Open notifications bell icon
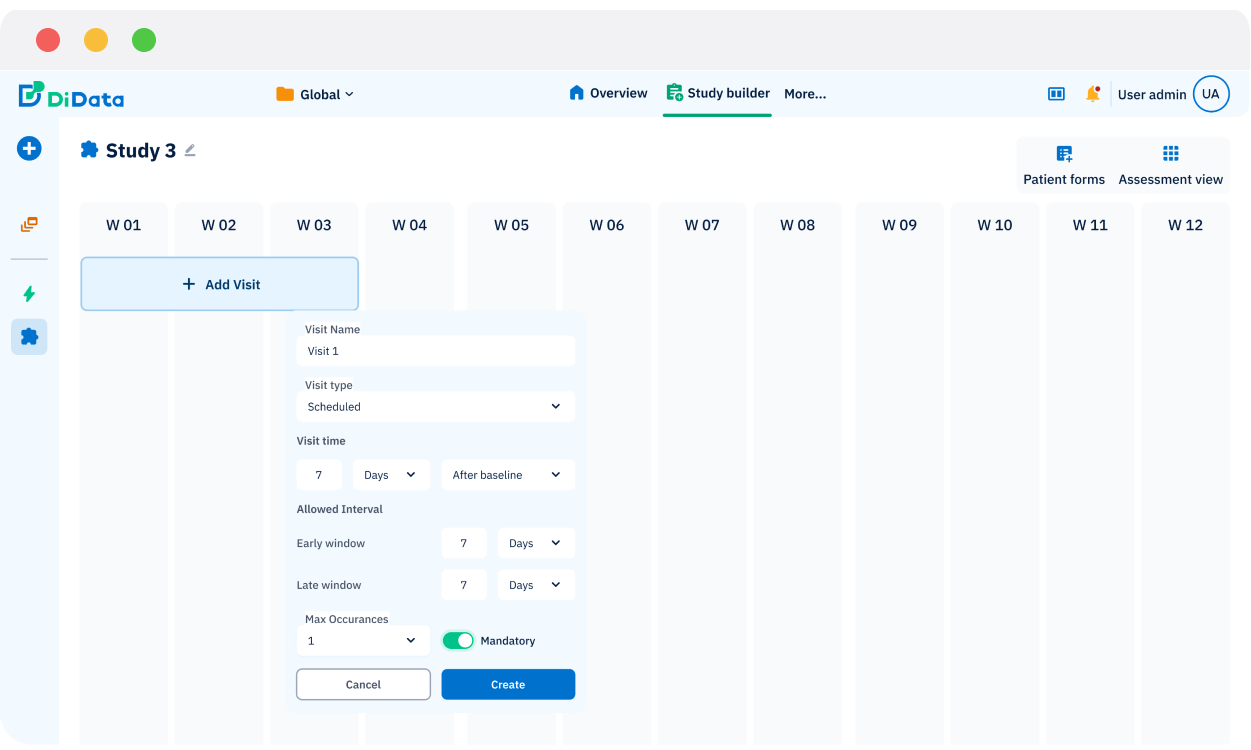This screenshot has width=1251, height=750. coord(1092,94)
